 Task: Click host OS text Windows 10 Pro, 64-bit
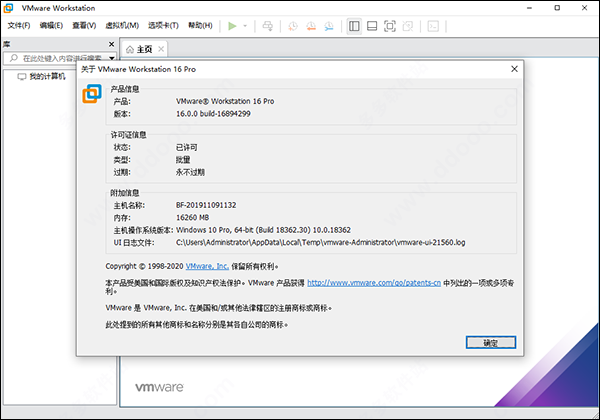tap(214, 230)
